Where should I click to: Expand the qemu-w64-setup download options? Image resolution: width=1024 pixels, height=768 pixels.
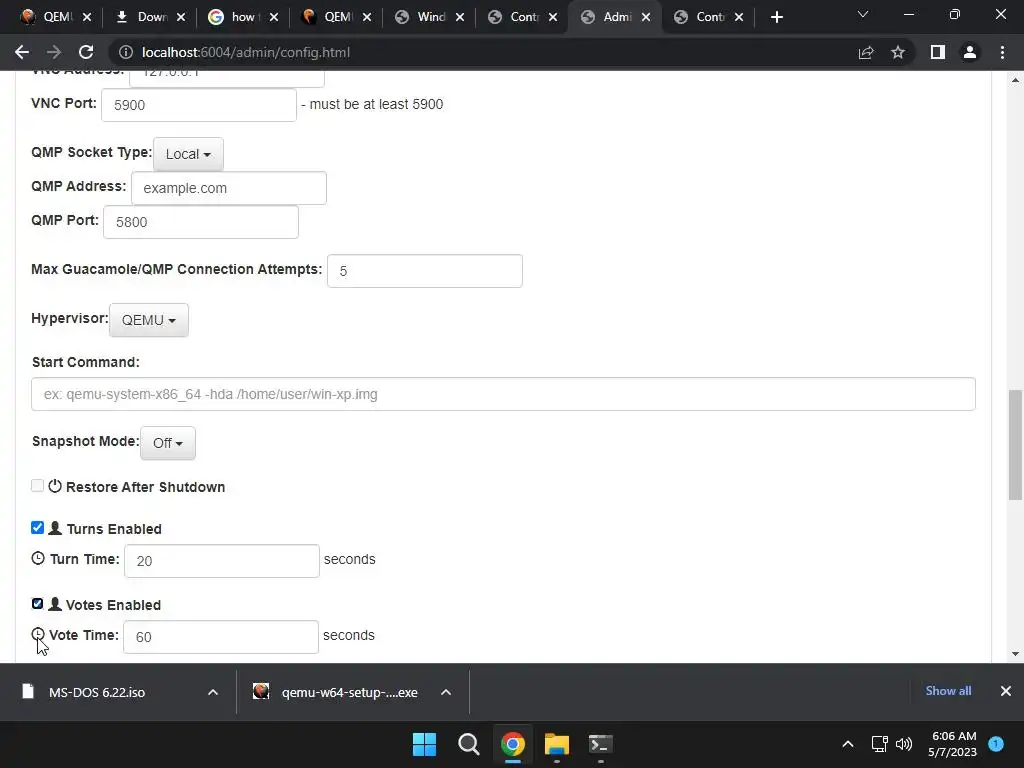click(446, 692)
